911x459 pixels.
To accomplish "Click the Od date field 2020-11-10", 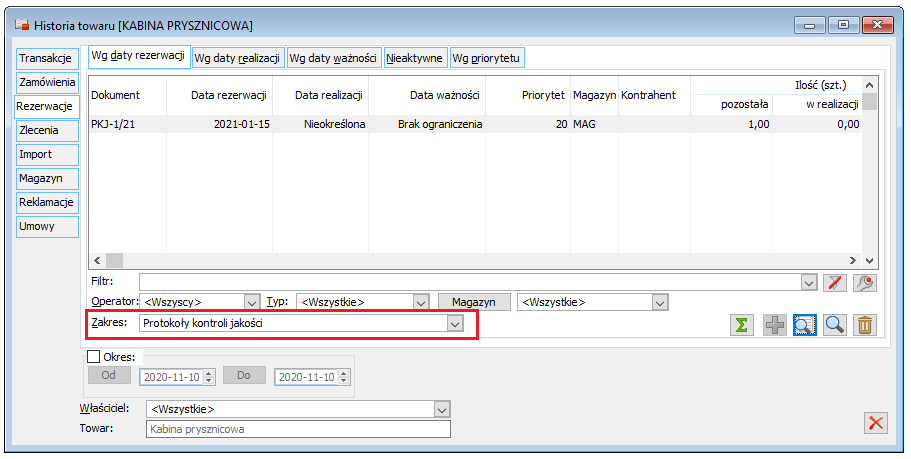I will coord(172,377).
